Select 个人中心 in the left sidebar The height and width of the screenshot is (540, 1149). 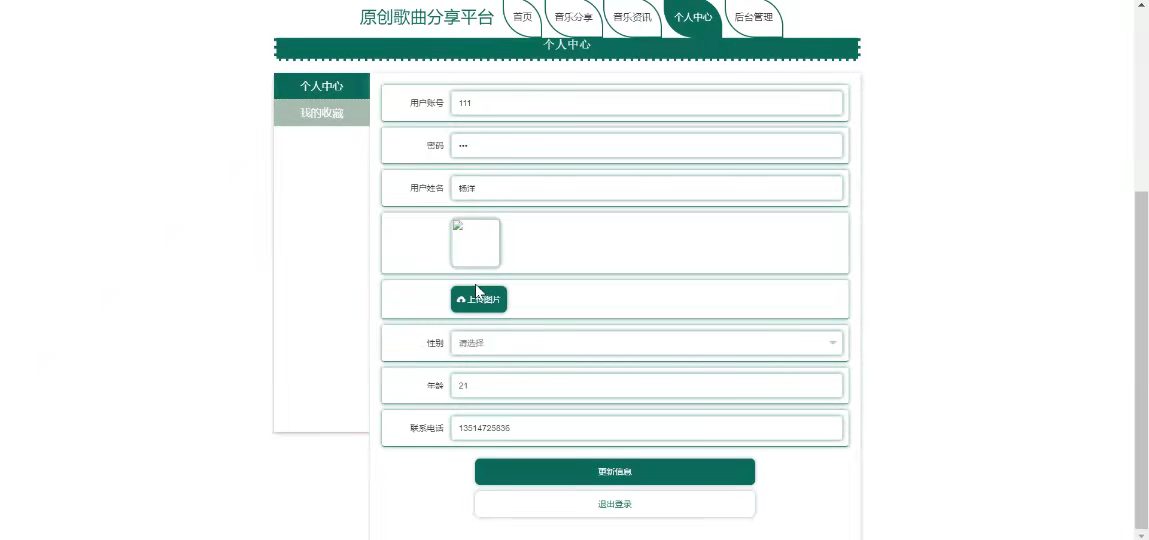(322, 86)
